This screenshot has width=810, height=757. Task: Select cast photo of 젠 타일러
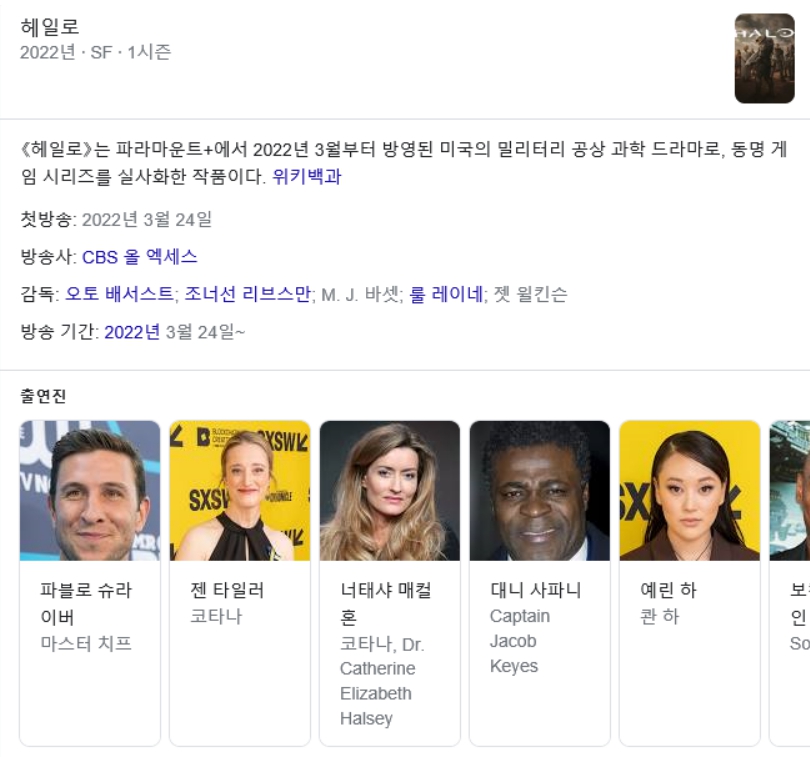point(240,490)
